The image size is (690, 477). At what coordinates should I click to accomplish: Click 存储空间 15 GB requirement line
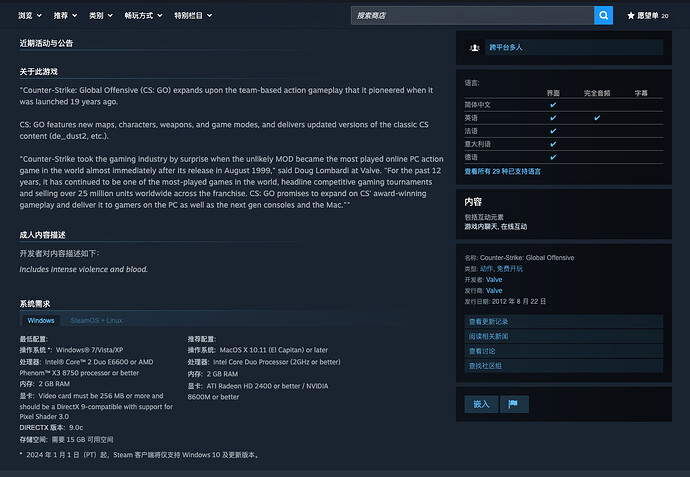coord(66,440)
